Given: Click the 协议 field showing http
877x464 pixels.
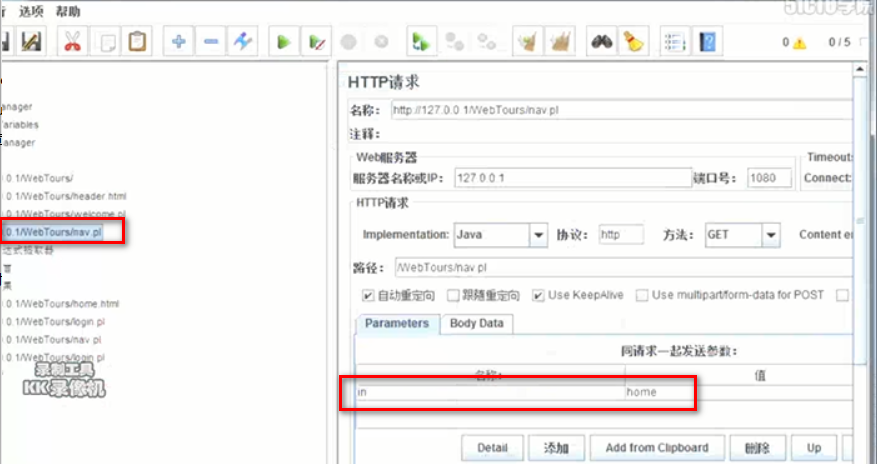Looking at the screenshot, I should pos(621,235).
